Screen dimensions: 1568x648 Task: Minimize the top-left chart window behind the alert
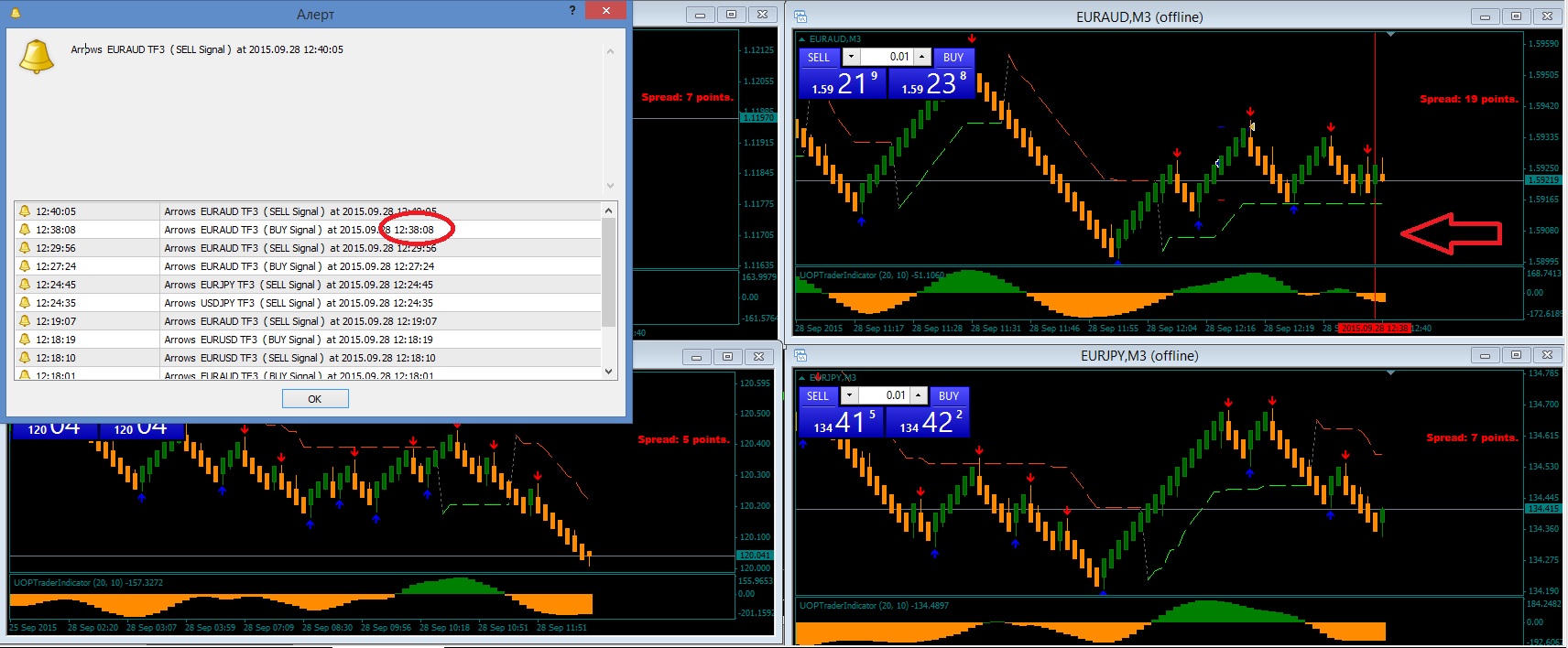(700, 15)
